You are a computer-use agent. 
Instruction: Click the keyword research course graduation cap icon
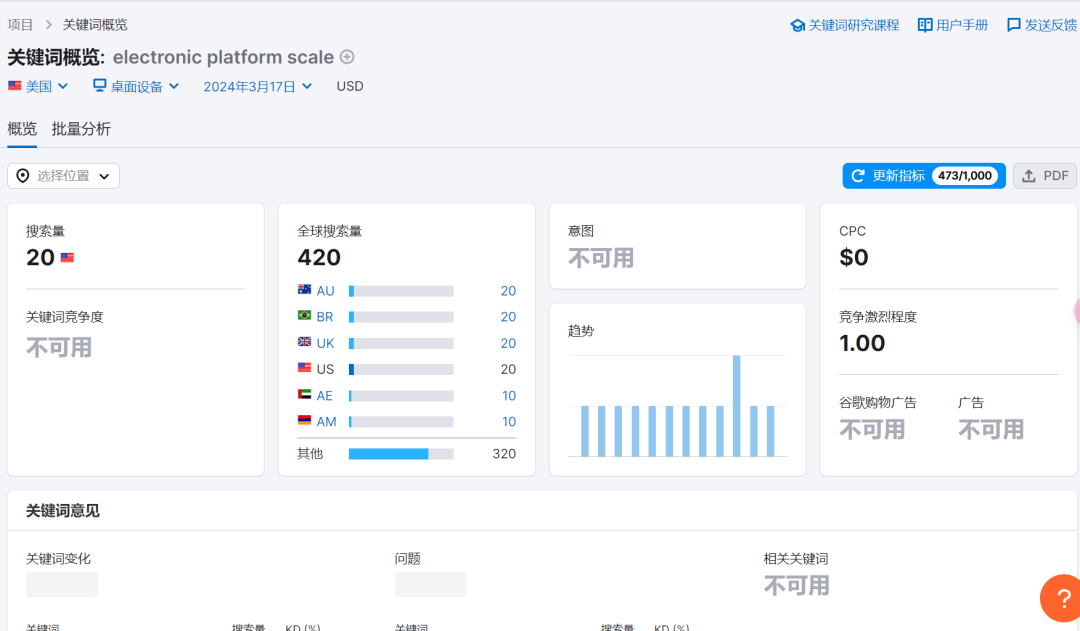click(796, 24)
